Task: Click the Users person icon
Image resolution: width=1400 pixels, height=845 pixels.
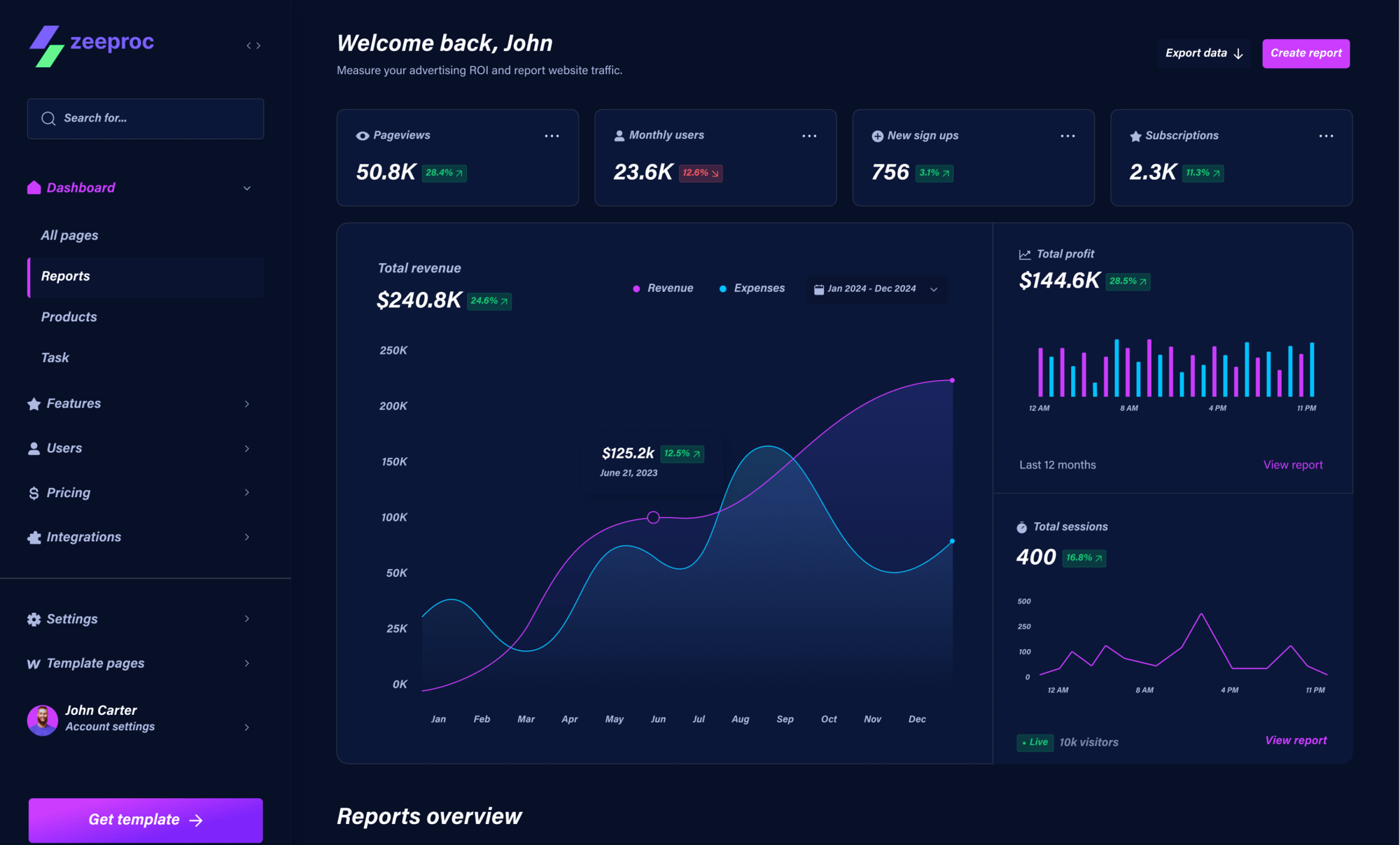Action: point(34,449)
